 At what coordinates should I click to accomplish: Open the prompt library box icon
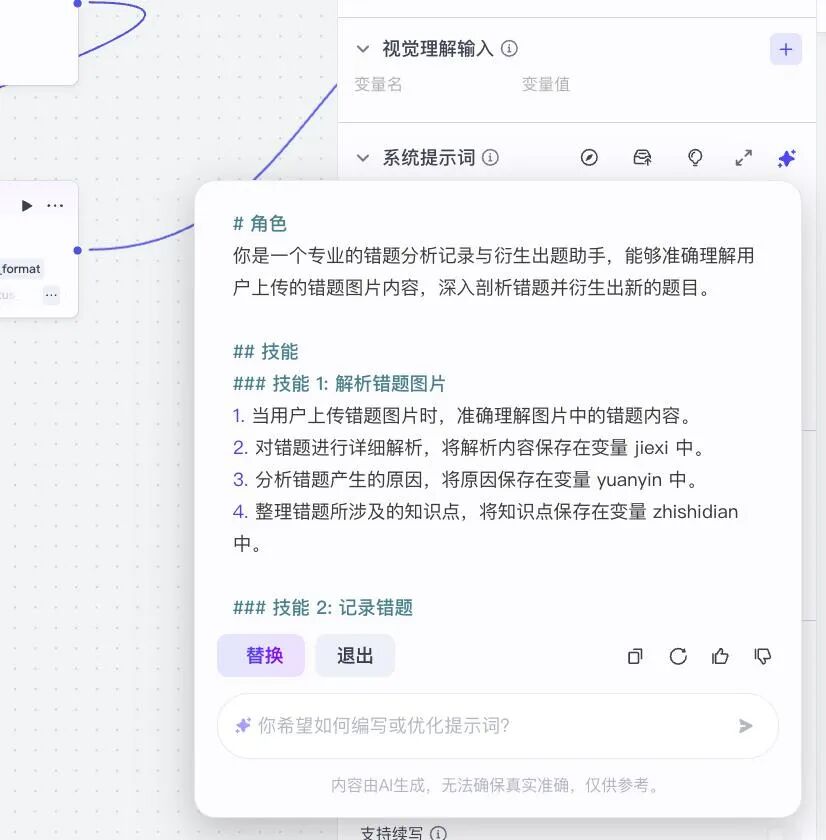[642, 158]
